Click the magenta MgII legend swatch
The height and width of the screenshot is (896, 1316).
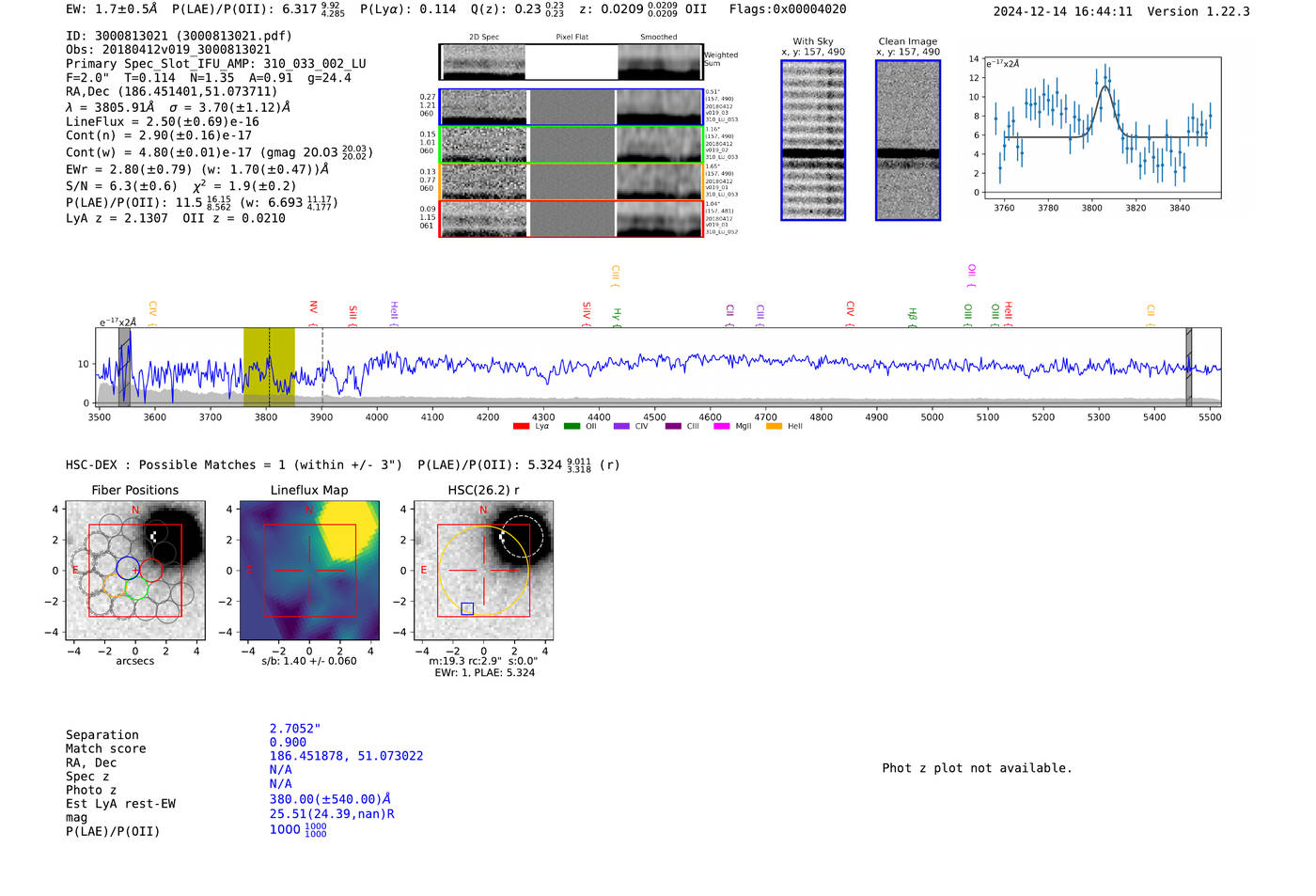[721, 427]
